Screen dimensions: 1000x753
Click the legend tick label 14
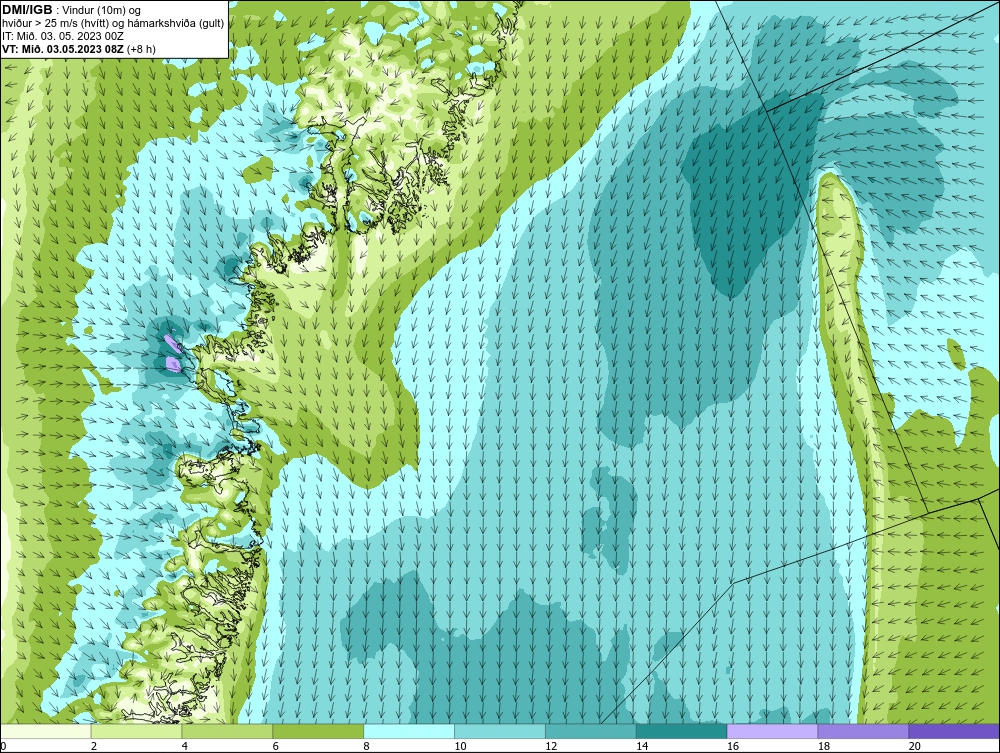click(642, 746)
